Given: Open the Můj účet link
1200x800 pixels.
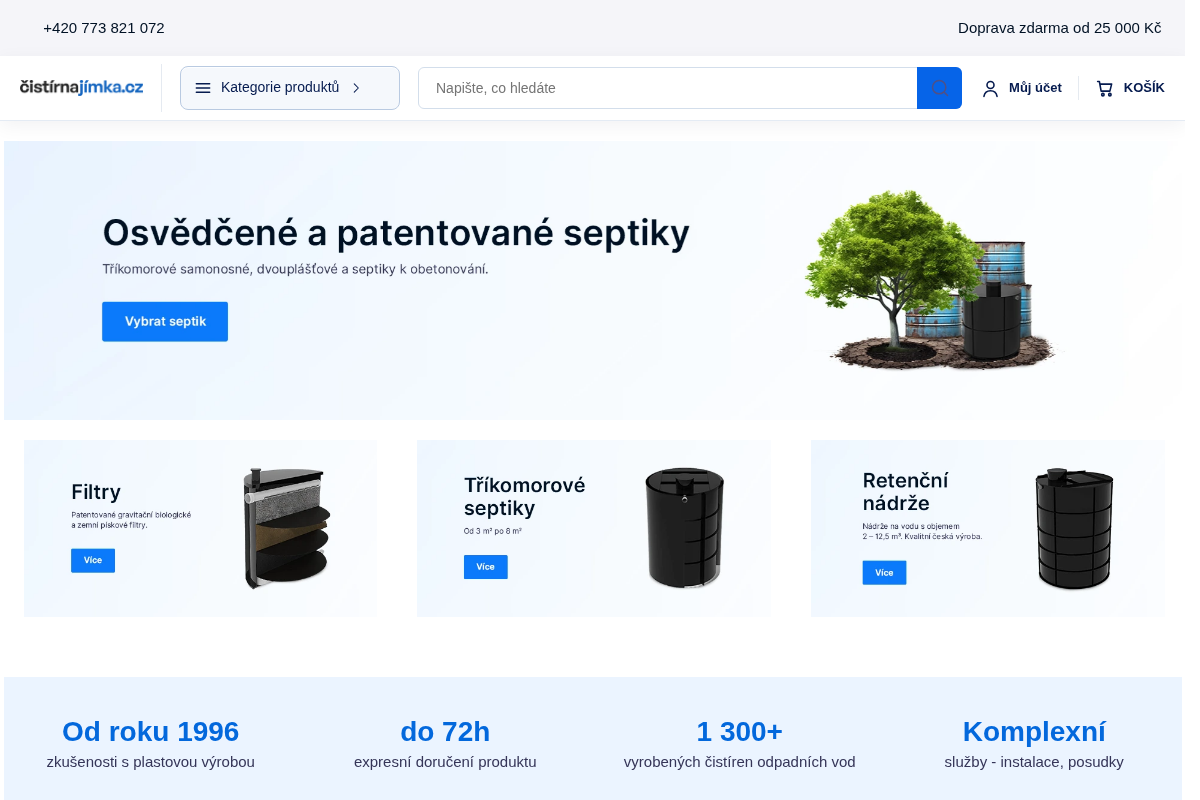Looking at the screenshot, I should pyautogui.click(x=1035, y=88).
